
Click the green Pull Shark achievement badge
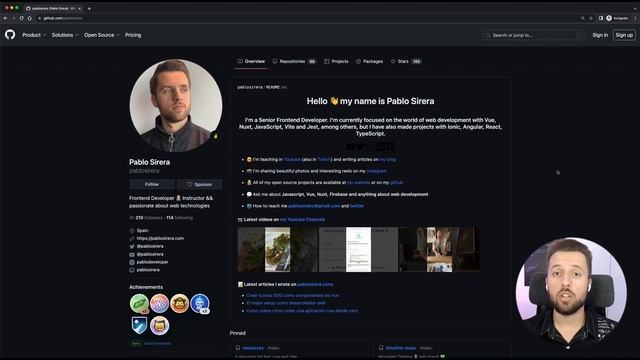[x=139, y=304]
